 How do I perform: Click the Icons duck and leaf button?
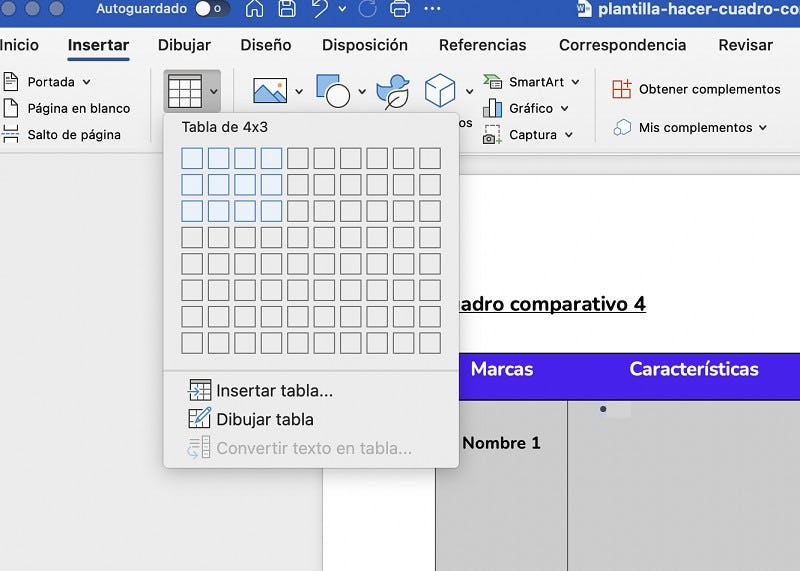pos(392,91)
